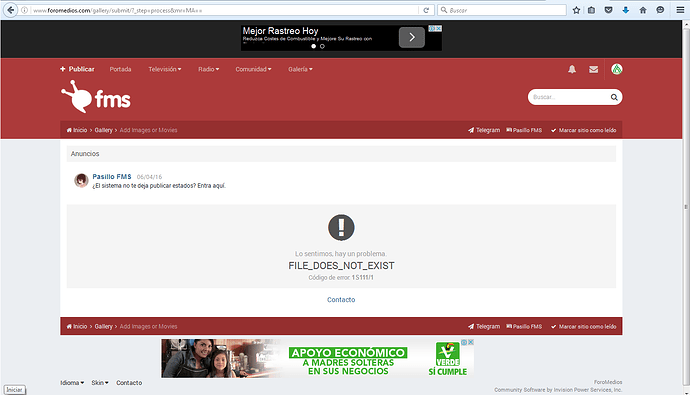Go to browser home page icon
This screenshot has width=690, height=395.
click(643, 10)
